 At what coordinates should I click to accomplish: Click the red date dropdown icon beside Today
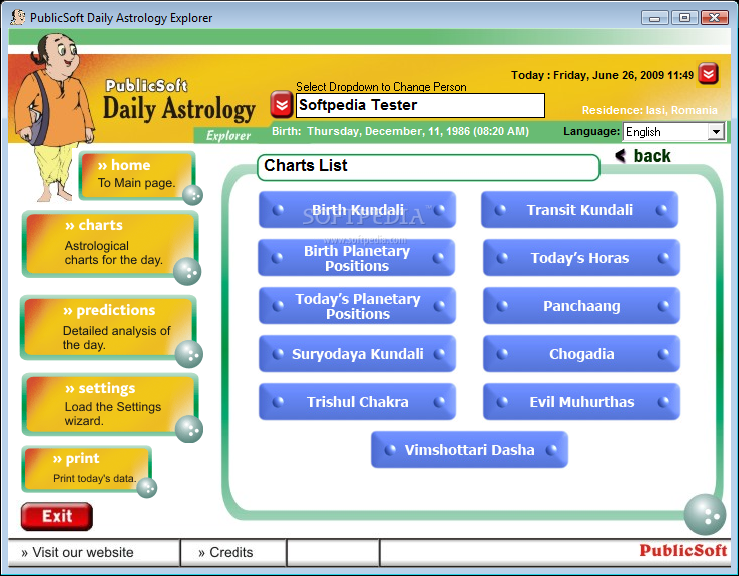click(x=708, y=74)
